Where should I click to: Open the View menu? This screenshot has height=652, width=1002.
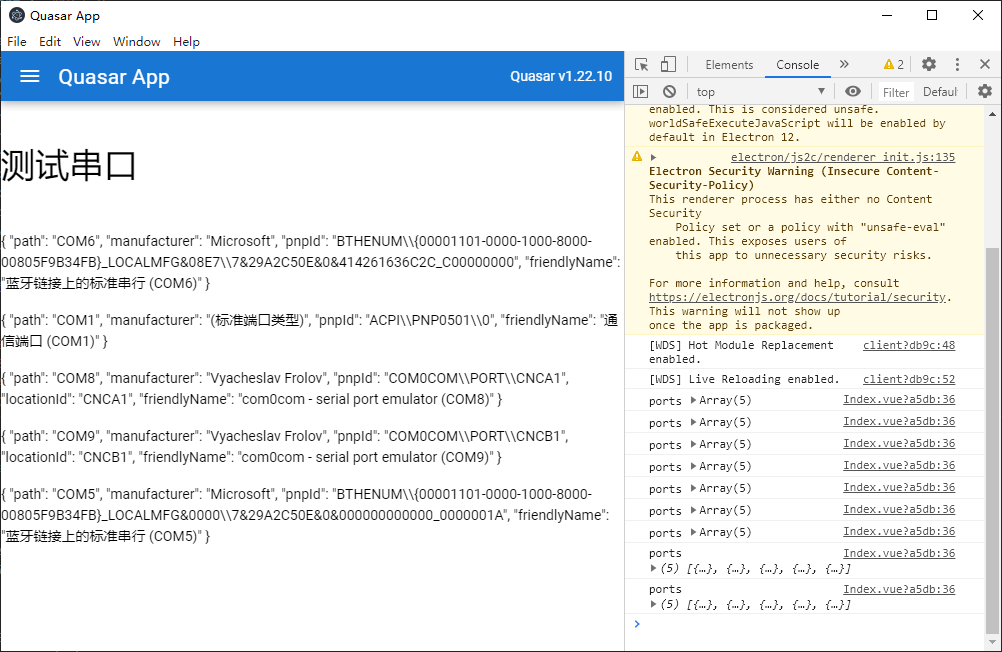tap(86, 42)
